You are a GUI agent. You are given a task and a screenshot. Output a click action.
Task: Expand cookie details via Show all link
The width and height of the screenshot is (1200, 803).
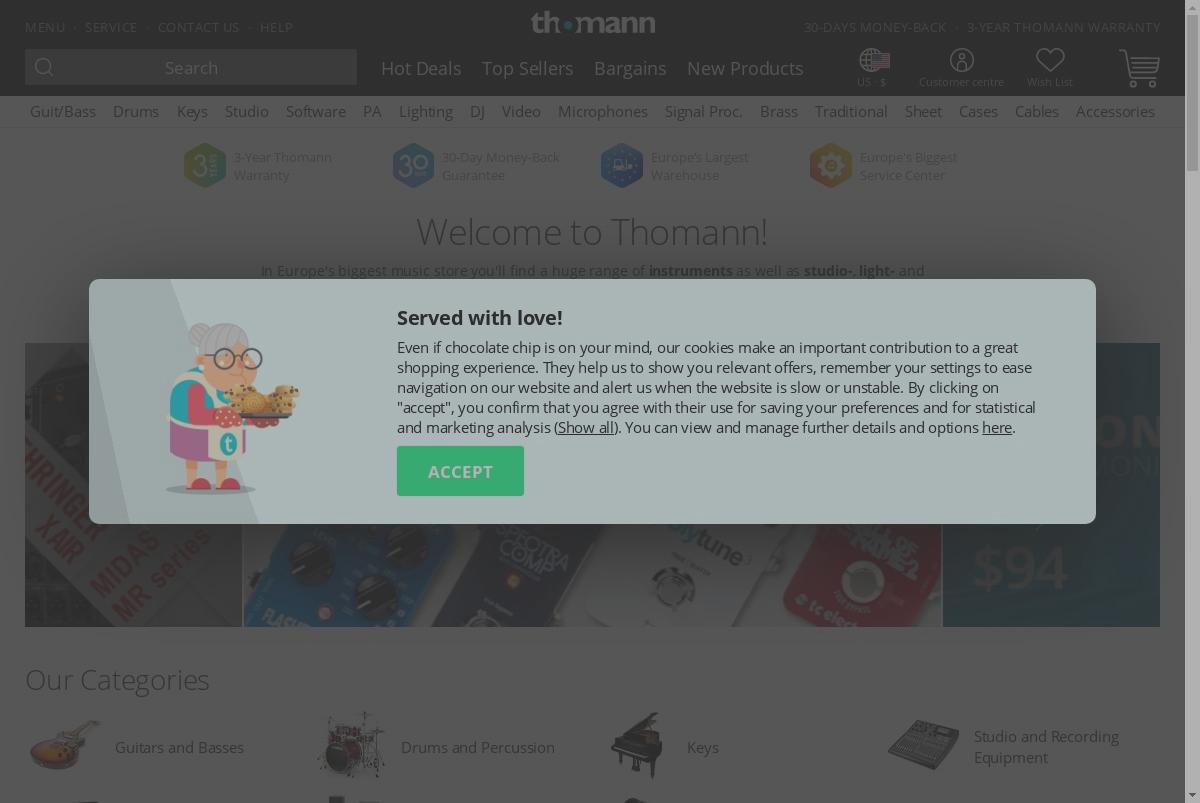coord(586,427)
